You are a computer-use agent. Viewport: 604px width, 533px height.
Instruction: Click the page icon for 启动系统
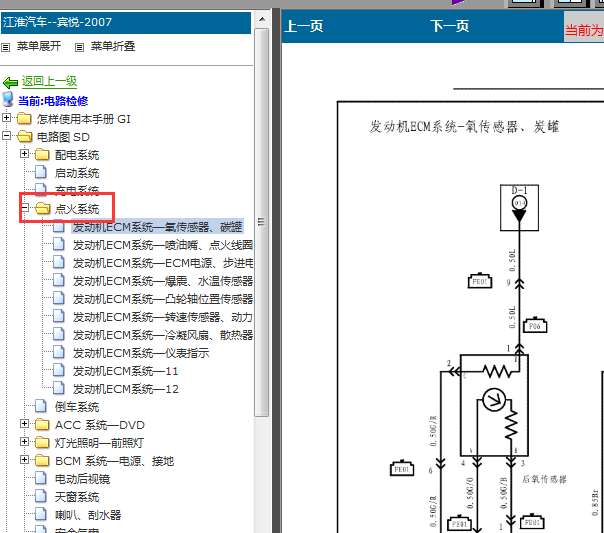(x=41, y=172)
